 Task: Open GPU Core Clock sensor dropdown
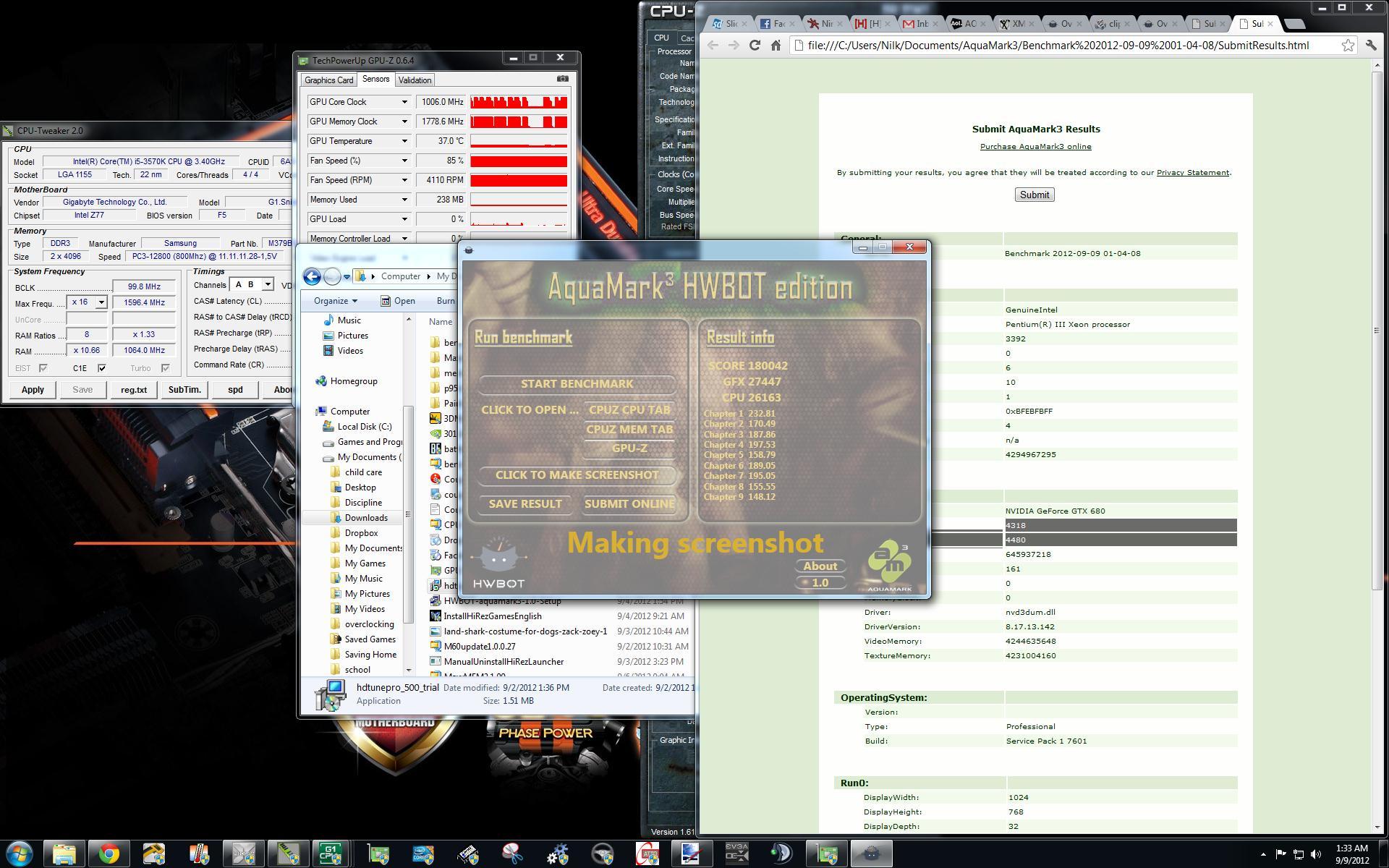pos(404,102)
